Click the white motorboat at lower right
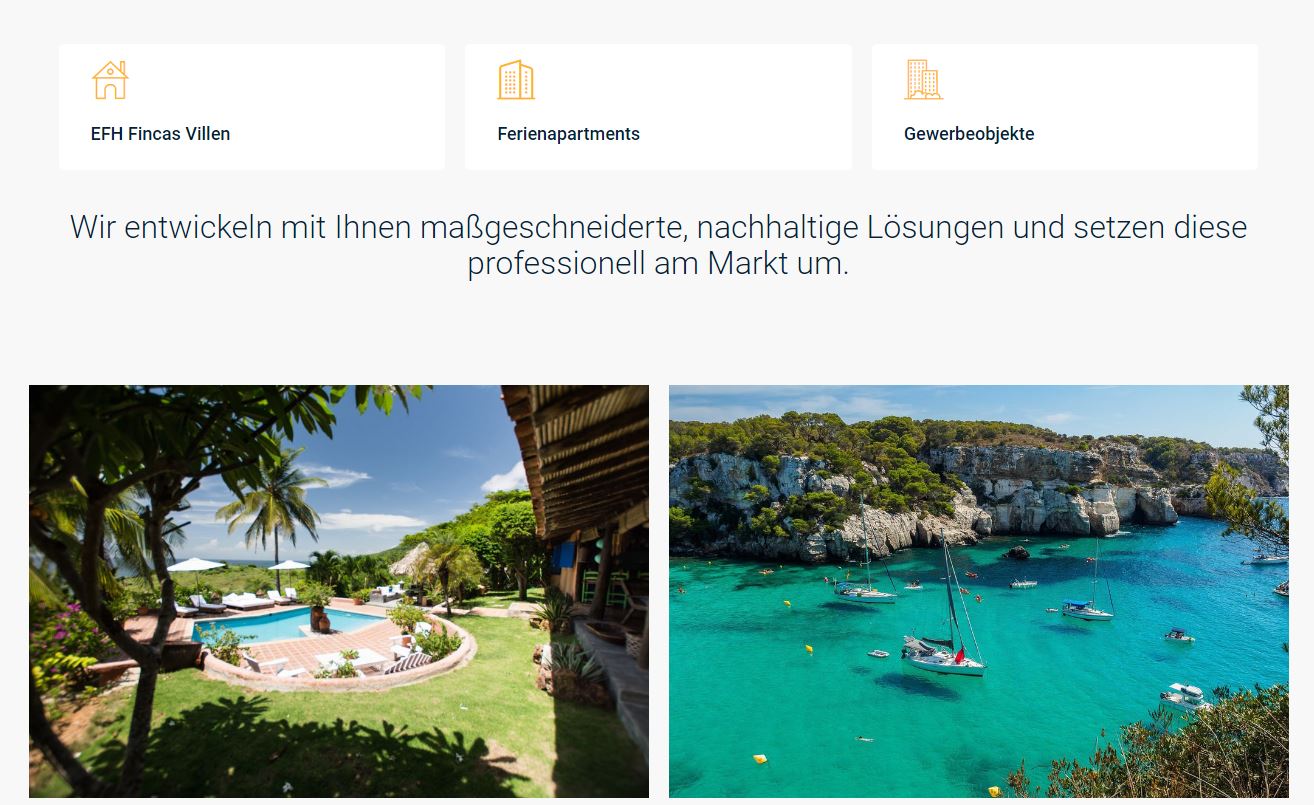Image resolution: width=1314 pixels, height=805 pixels. click(1184, 697)
